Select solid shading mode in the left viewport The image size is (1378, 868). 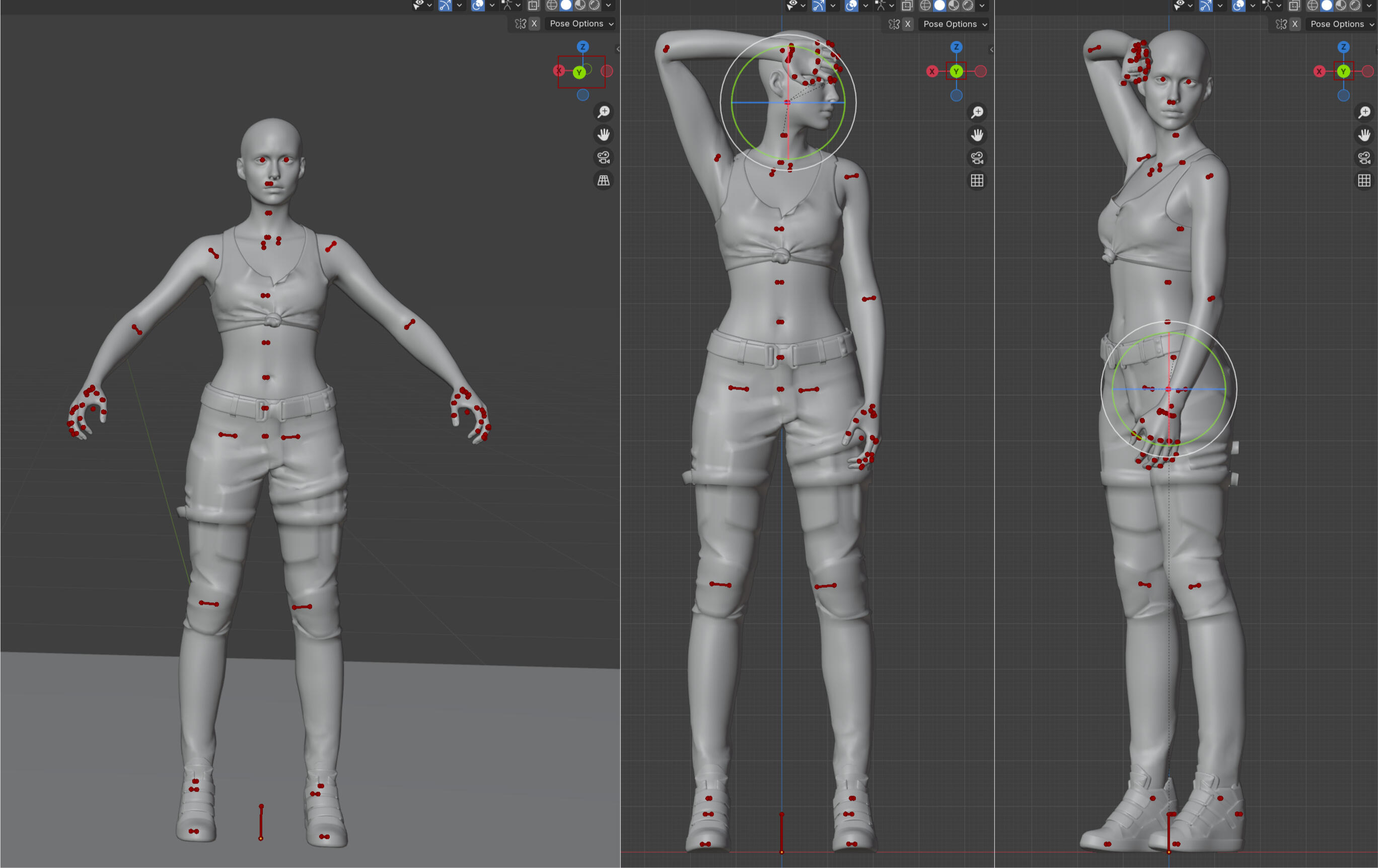point(566,5)
